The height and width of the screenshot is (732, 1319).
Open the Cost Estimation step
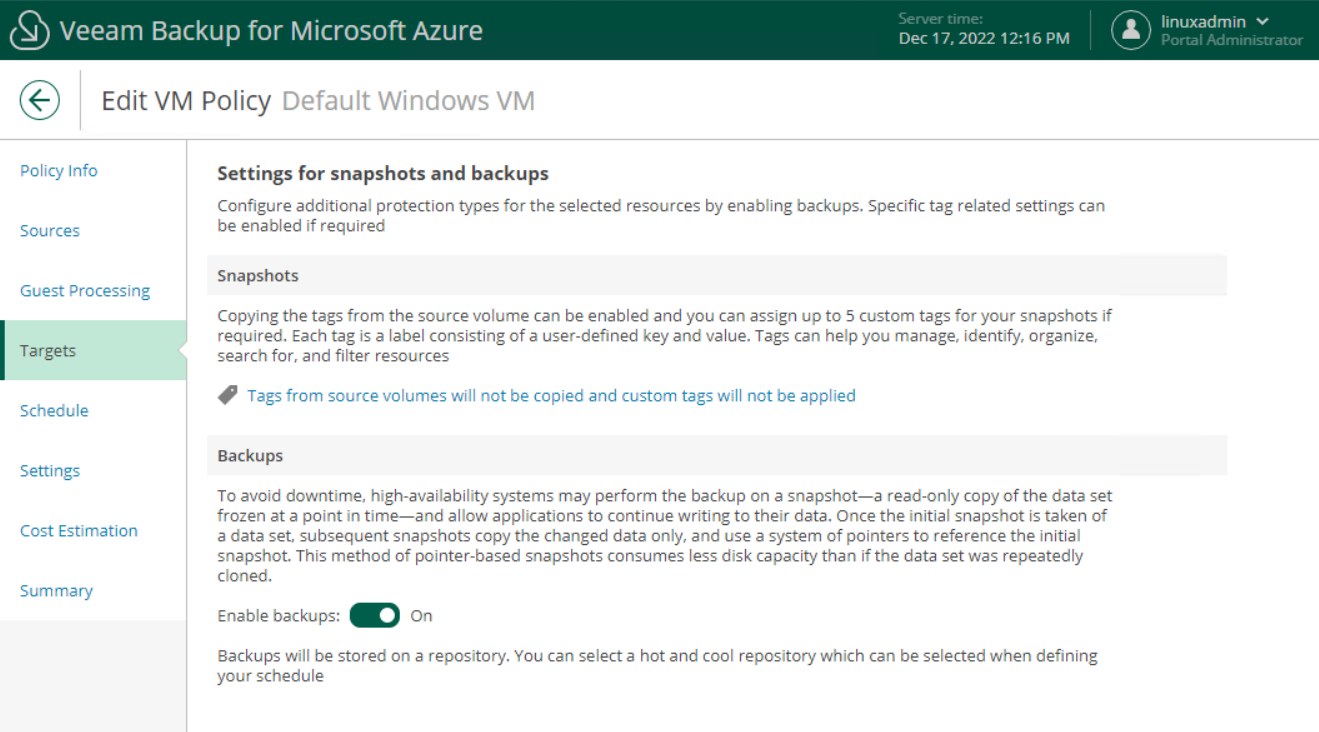click(x=78, y=530)
